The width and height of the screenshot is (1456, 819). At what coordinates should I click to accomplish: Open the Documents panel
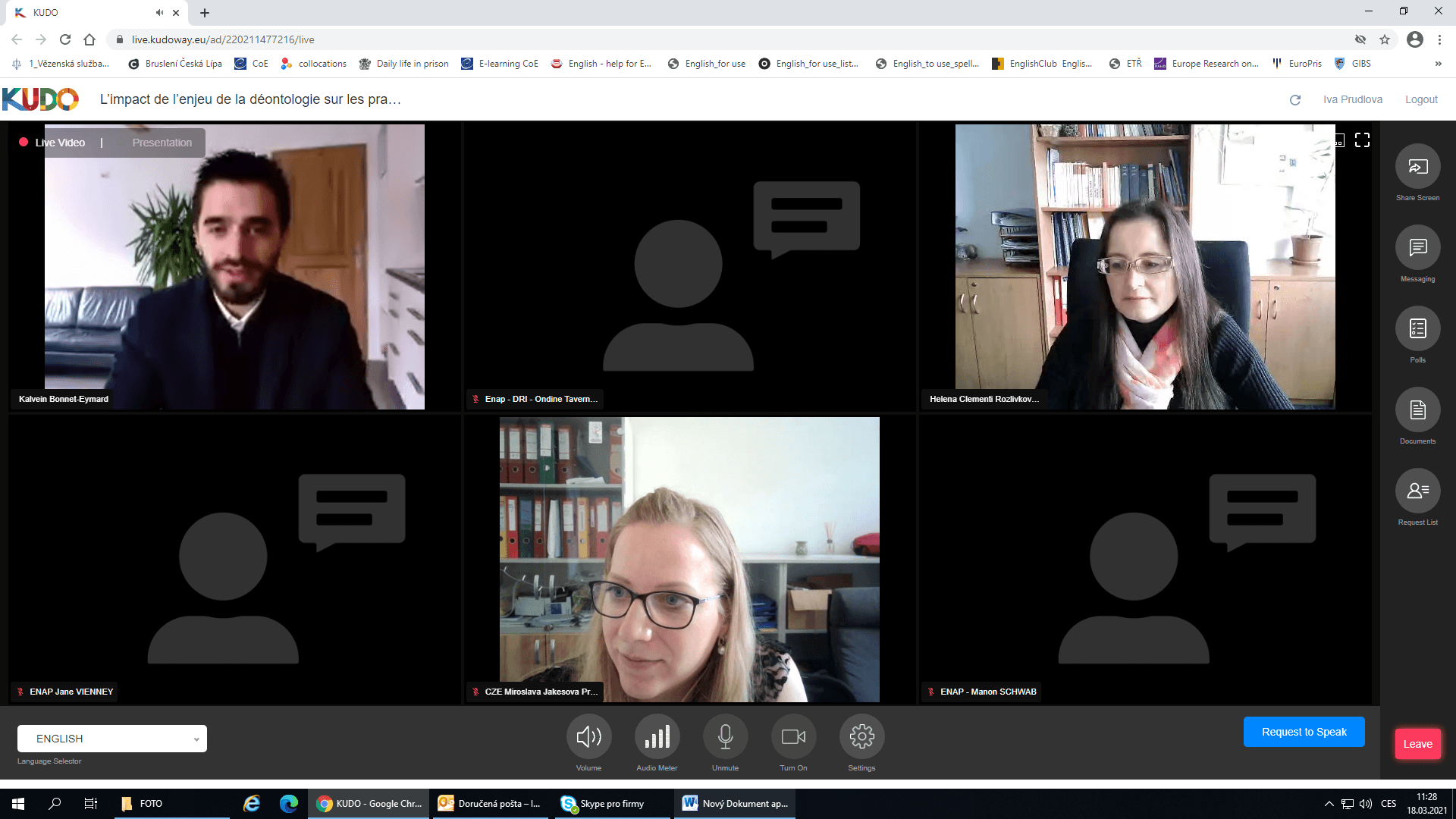tap(1417, 410)
